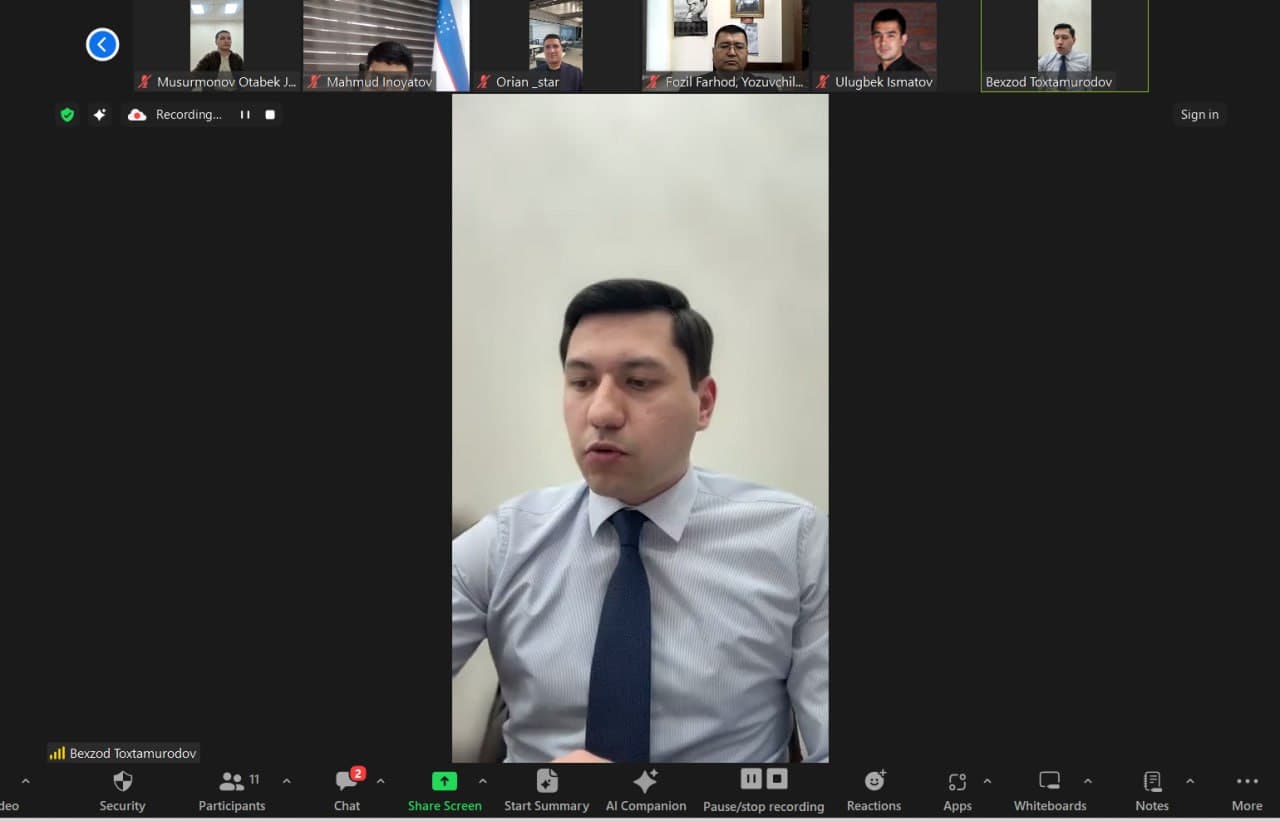
Task: Open the Reactions picker
Action: click(874, 789)
